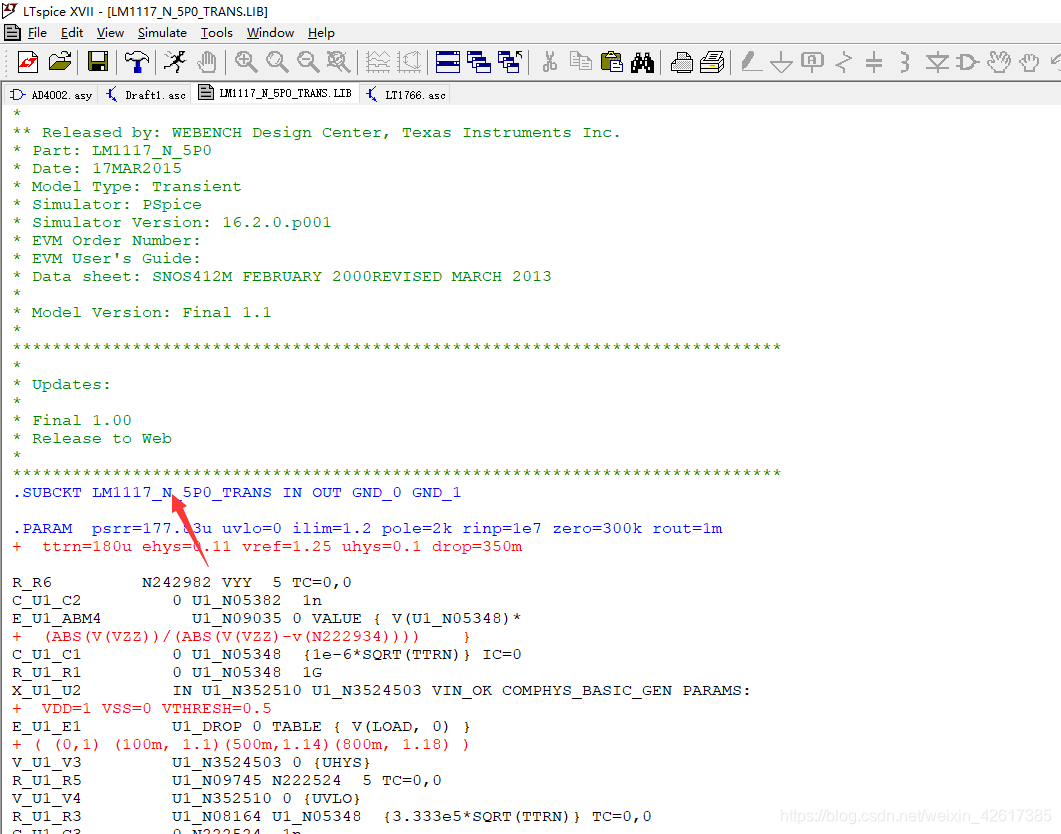The image size is (1061, 834).
Task: Click the Zoom to Fit icon
Action: click(x=338, y=62)
